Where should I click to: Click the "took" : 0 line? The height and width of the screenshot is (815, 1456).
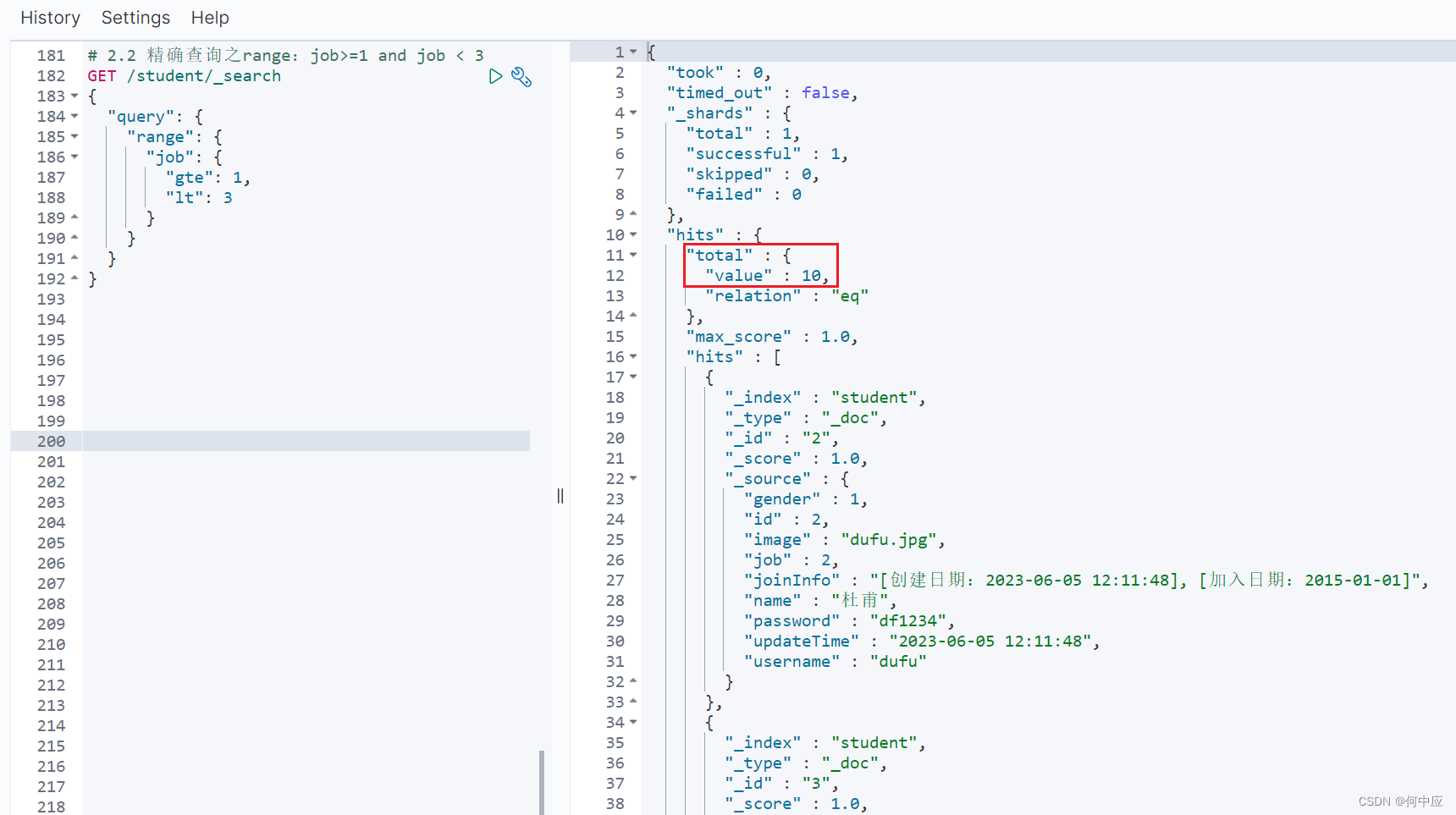pos(719,72)
